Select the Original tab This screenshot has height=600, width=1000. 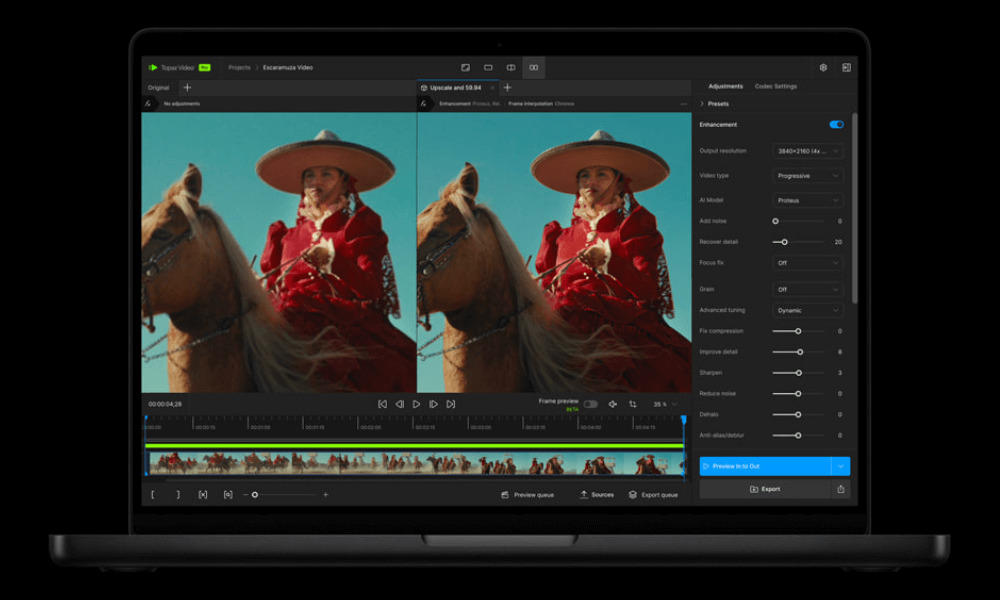(x=159, y=88)
